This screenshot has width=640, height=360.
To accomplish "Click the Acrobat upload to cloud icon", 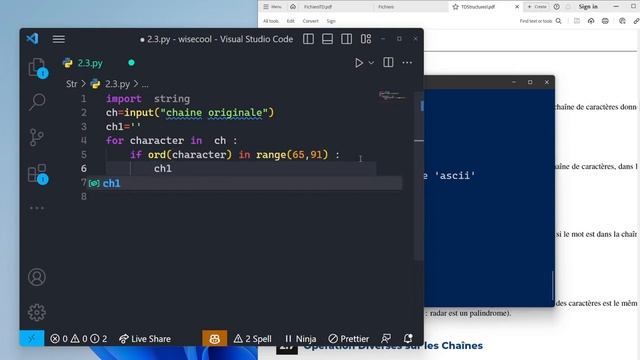I will (591, 21).
